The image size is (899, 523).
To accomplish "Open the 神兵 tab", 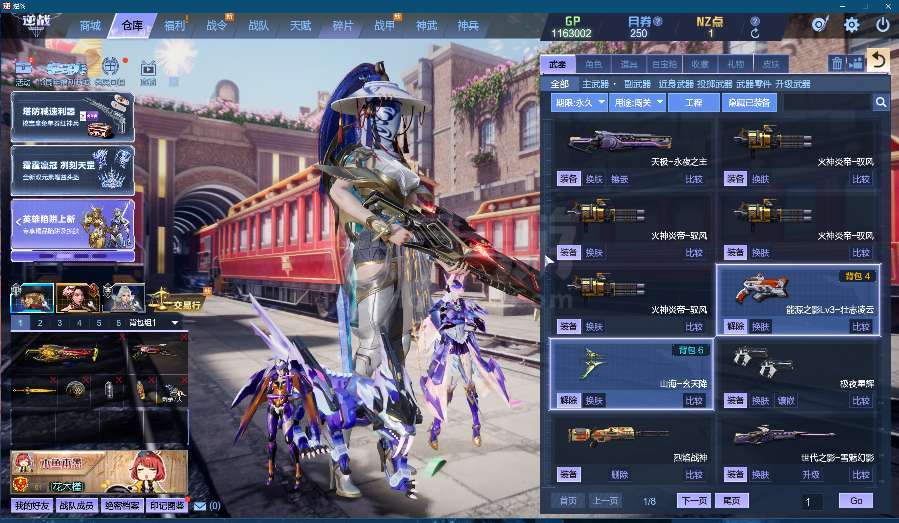I will pyautogui.click(x=468, y=25).
